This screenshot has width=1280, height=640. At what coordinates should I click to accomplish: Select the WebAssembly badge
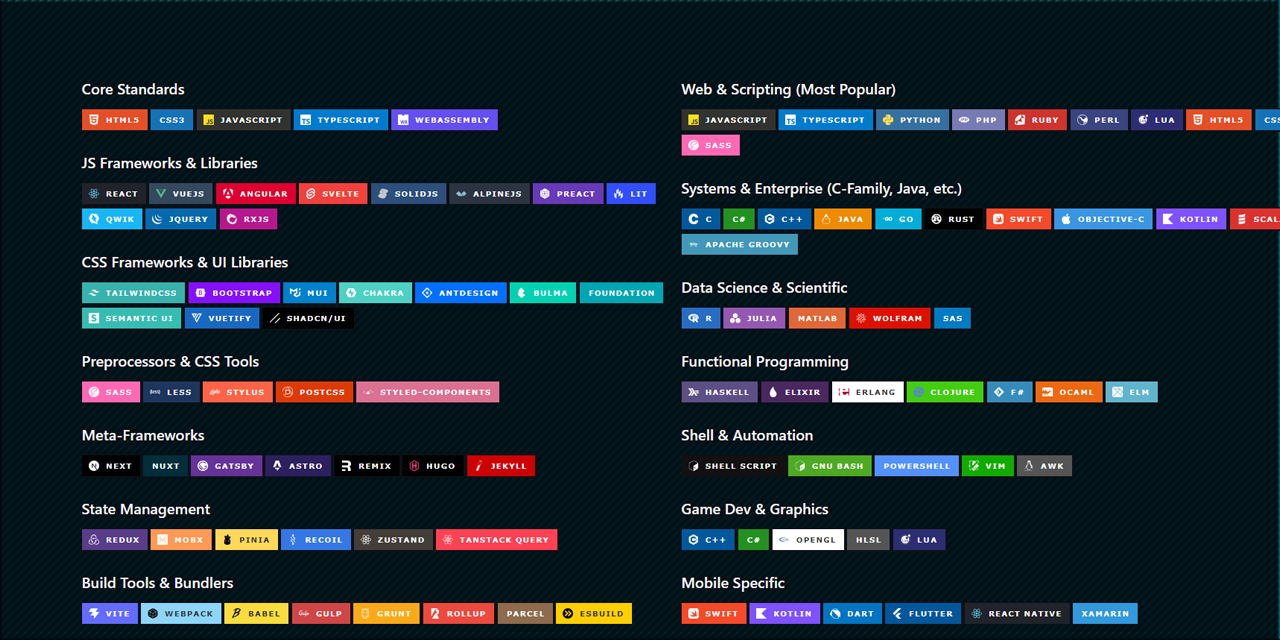click(444, 120)
